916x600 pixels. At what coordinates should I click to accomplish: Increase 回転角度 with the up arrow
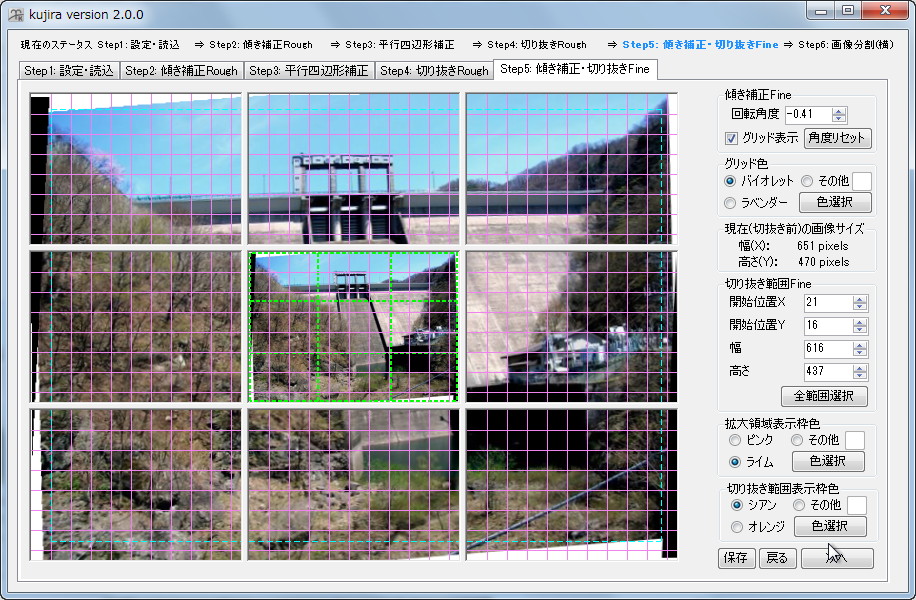tap(839, 111)
